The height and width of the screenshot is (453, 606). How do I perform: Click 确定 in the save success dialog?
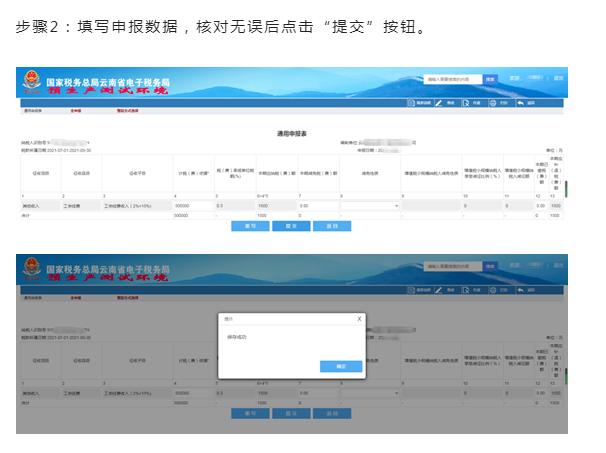pos(341,366)
